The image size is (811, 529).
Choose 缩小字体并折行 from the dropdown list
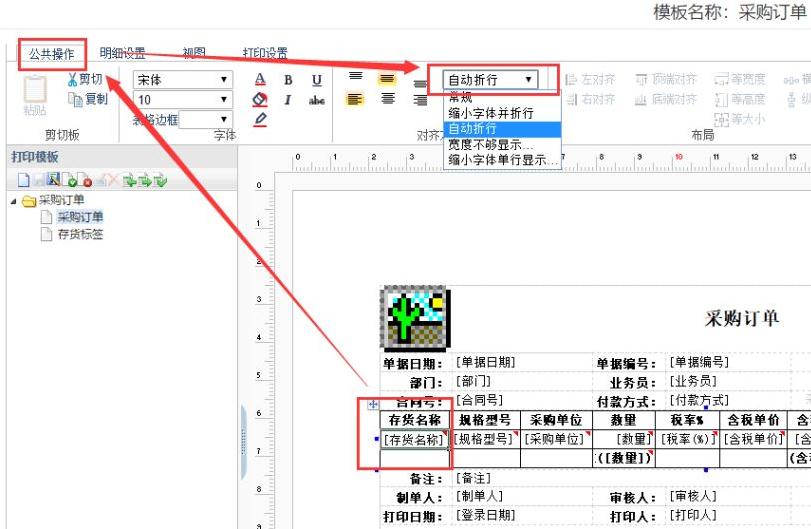[490, 114]
